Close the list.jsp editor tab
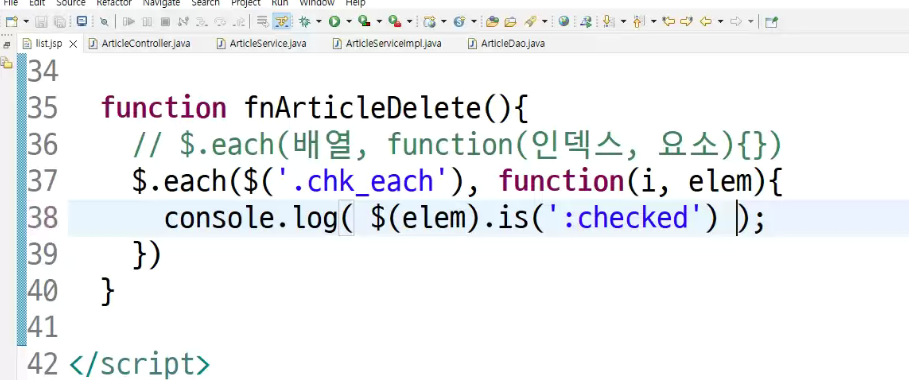Screen dimensions: 909x380 click(x=73, y=44)
